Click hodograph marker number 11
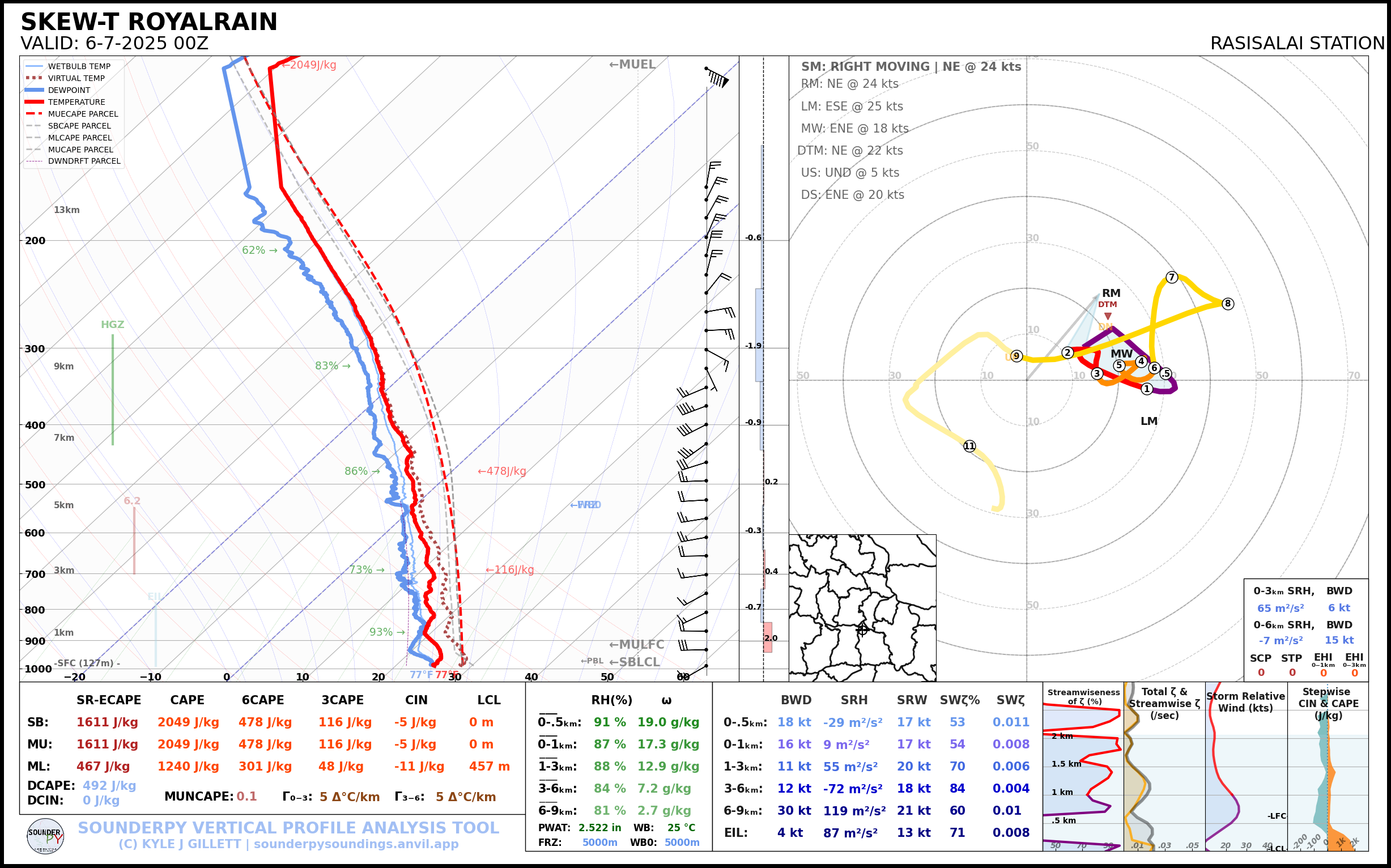Viewport: 1391px width, 868px height. tap(969, 446)
